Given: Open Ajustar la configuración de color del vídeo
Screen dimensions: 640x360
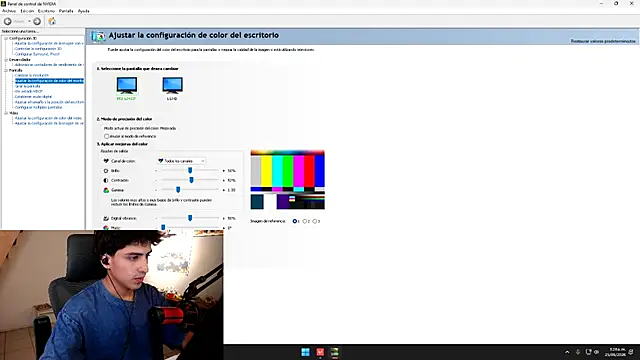Looking at the screenshot, I should [x=48, y=118].
